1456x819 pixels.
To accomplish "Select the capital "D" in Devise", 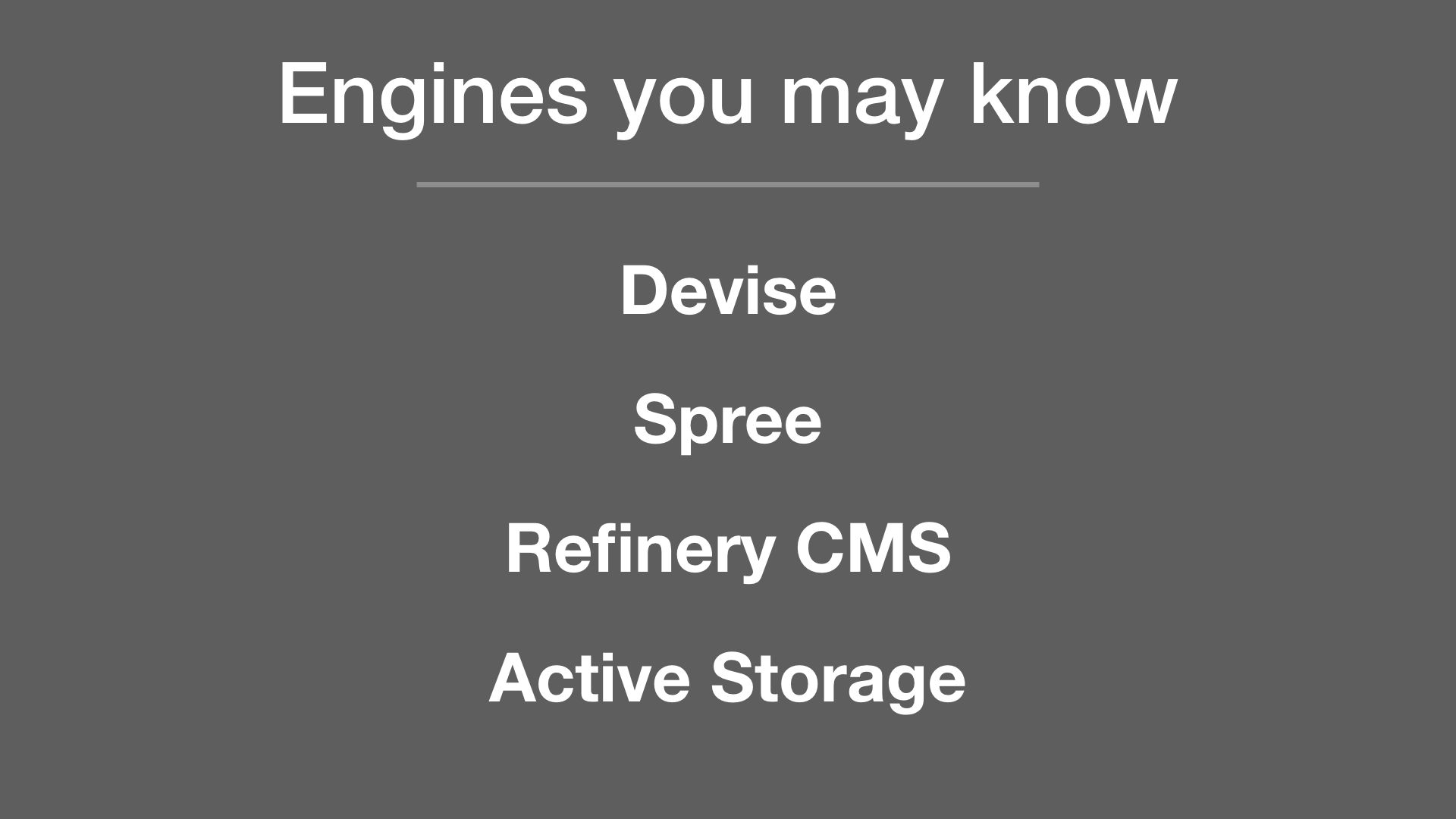I will (644, 290).
